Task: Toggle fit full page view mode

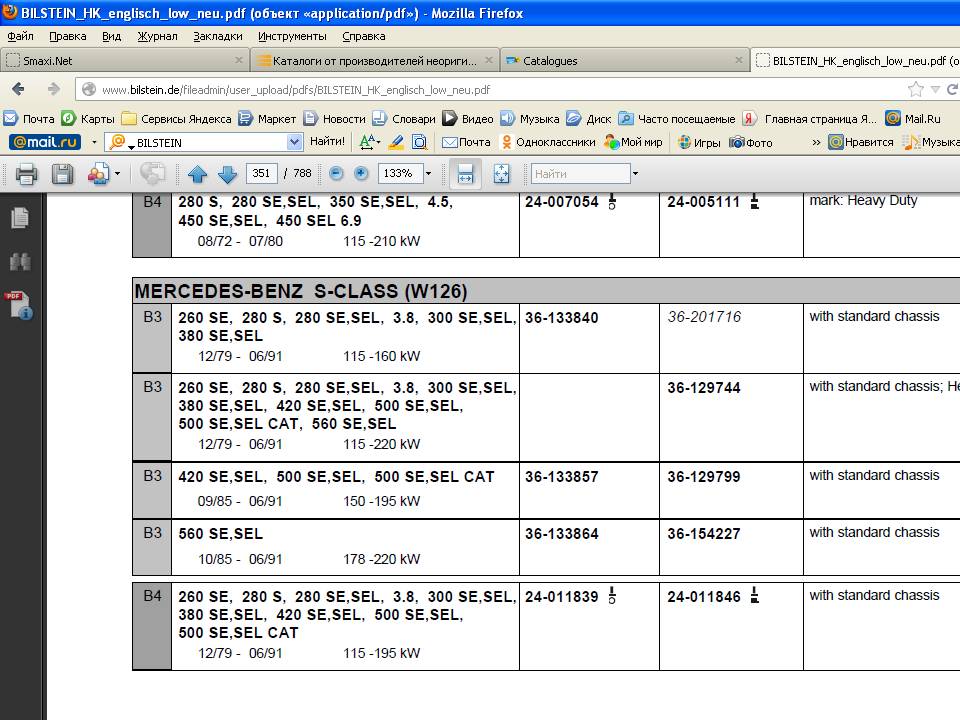Action: (501, 174)
